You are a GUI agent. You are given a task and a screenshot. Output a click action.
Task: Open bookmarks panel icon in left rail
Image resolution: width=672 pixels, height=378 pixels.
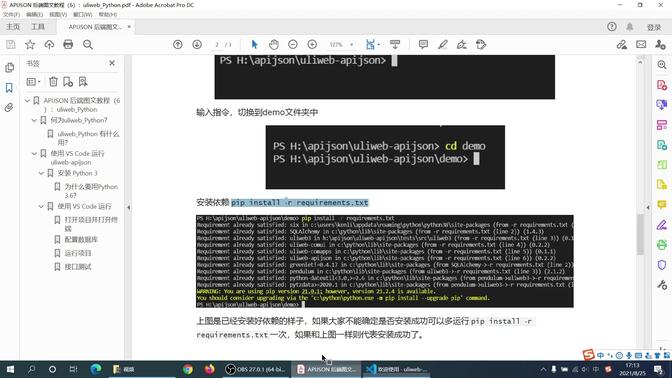pos(9,88)
